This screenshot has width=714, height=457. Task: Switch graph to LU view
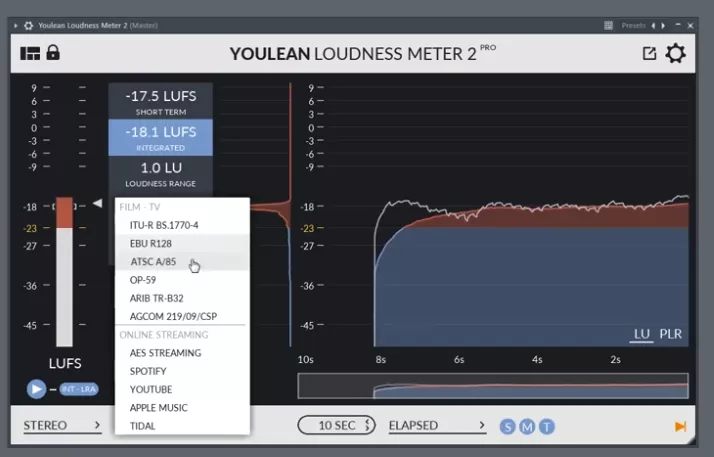pos(641,334)
